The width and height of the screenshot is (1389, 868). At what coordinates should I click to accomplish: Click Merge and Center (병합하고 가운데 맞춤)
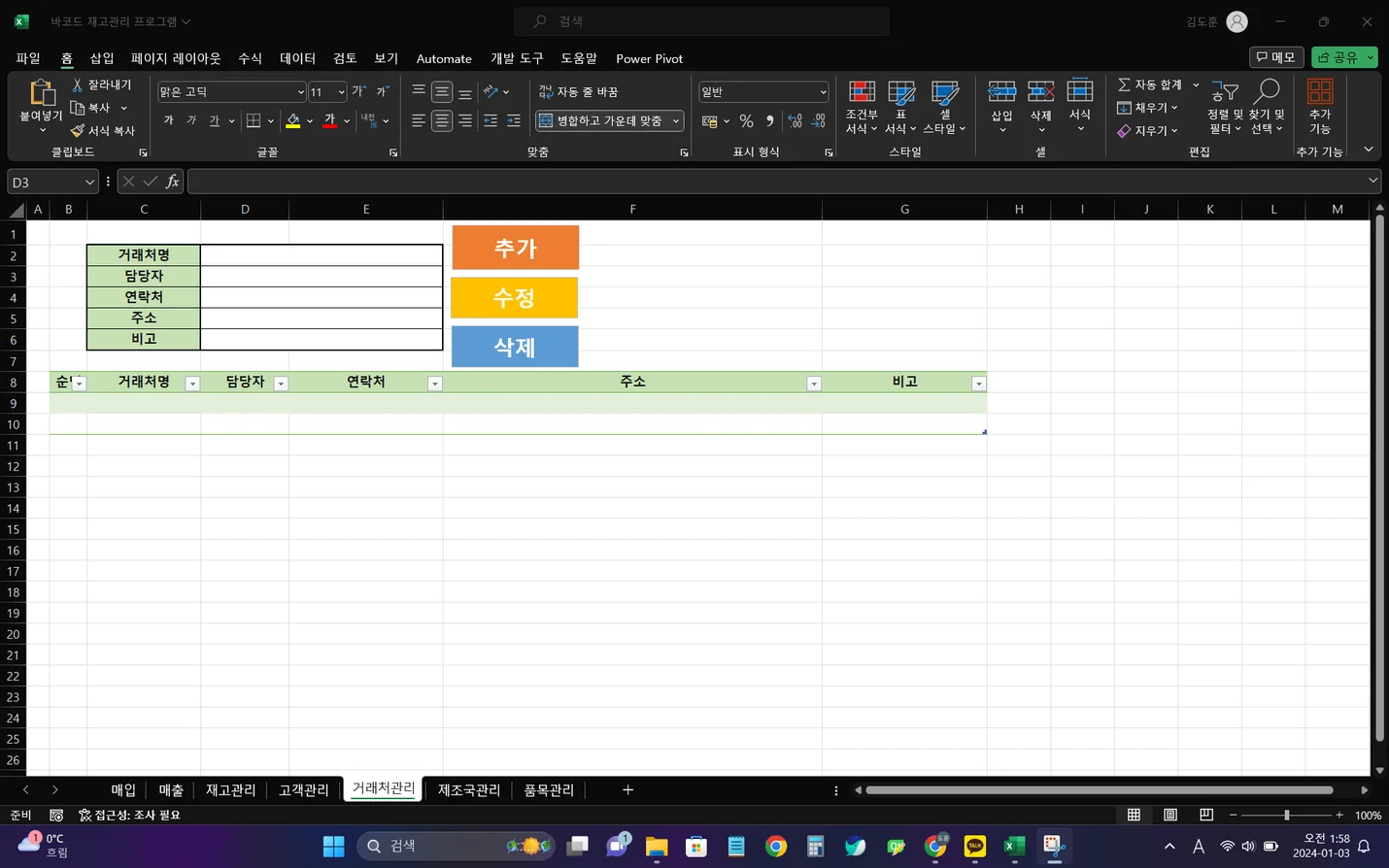tap(601, 120)
